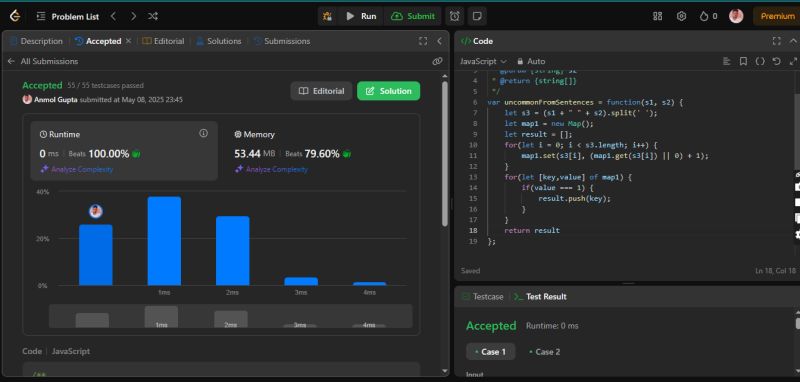The width and height of the screenshot is (800, 382).
Task: Select the Accepted tab
Action: click(x=98, y=41)
